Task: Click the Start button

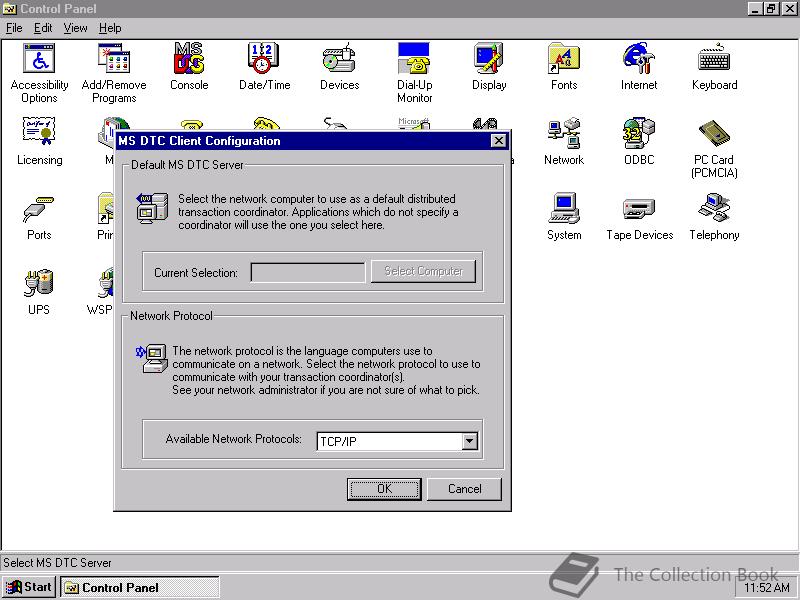Action: click(29, 587)
